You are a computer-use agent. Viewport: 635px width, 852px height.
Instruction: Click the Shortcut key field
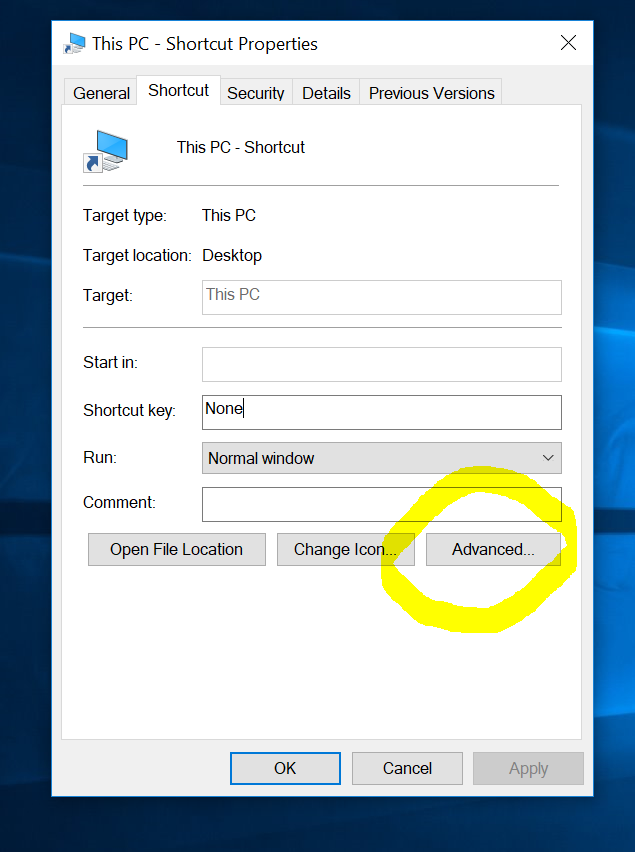coord(382,412)
